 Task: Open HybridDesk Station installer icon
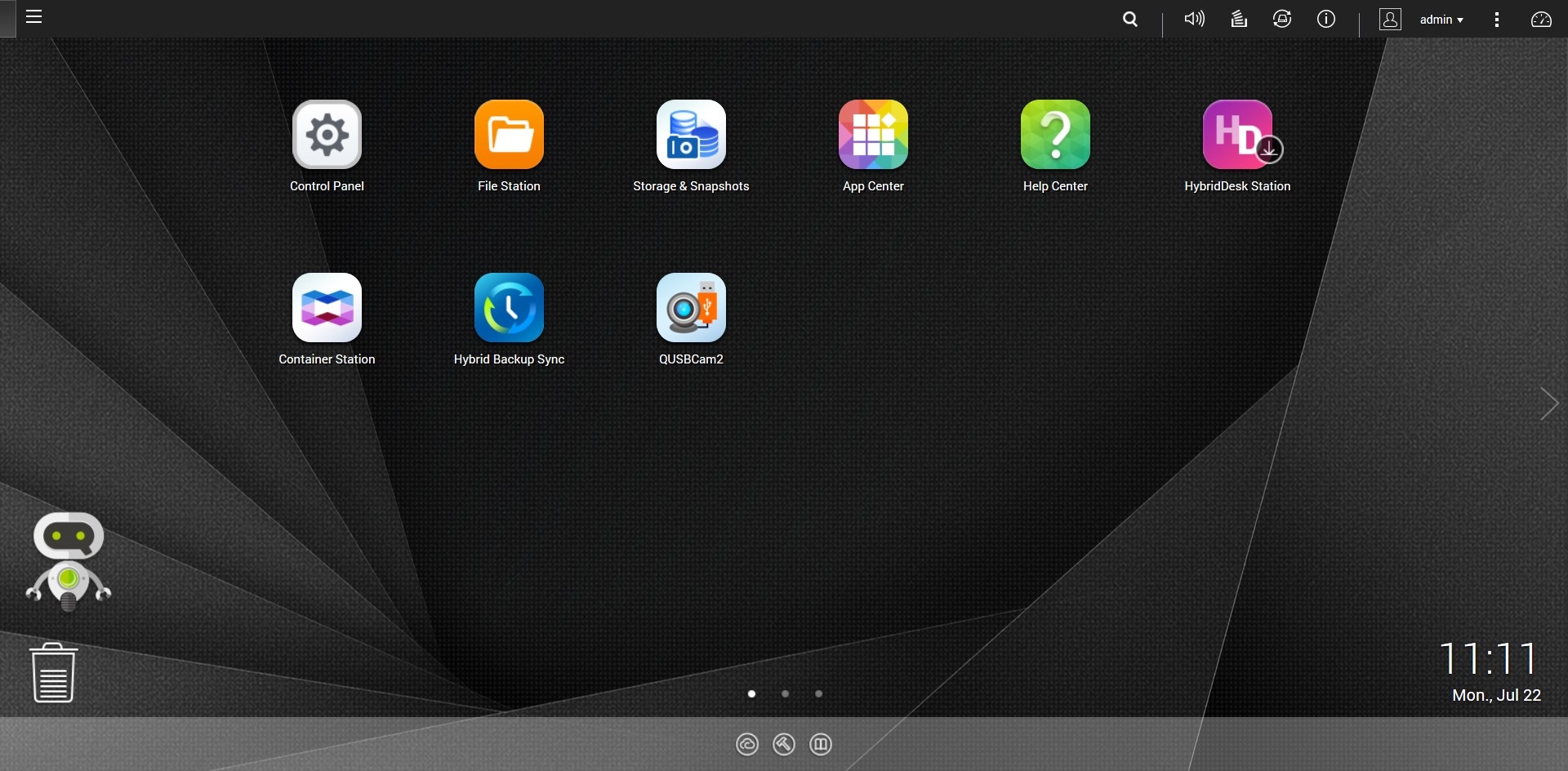[x=1237, y=136]
